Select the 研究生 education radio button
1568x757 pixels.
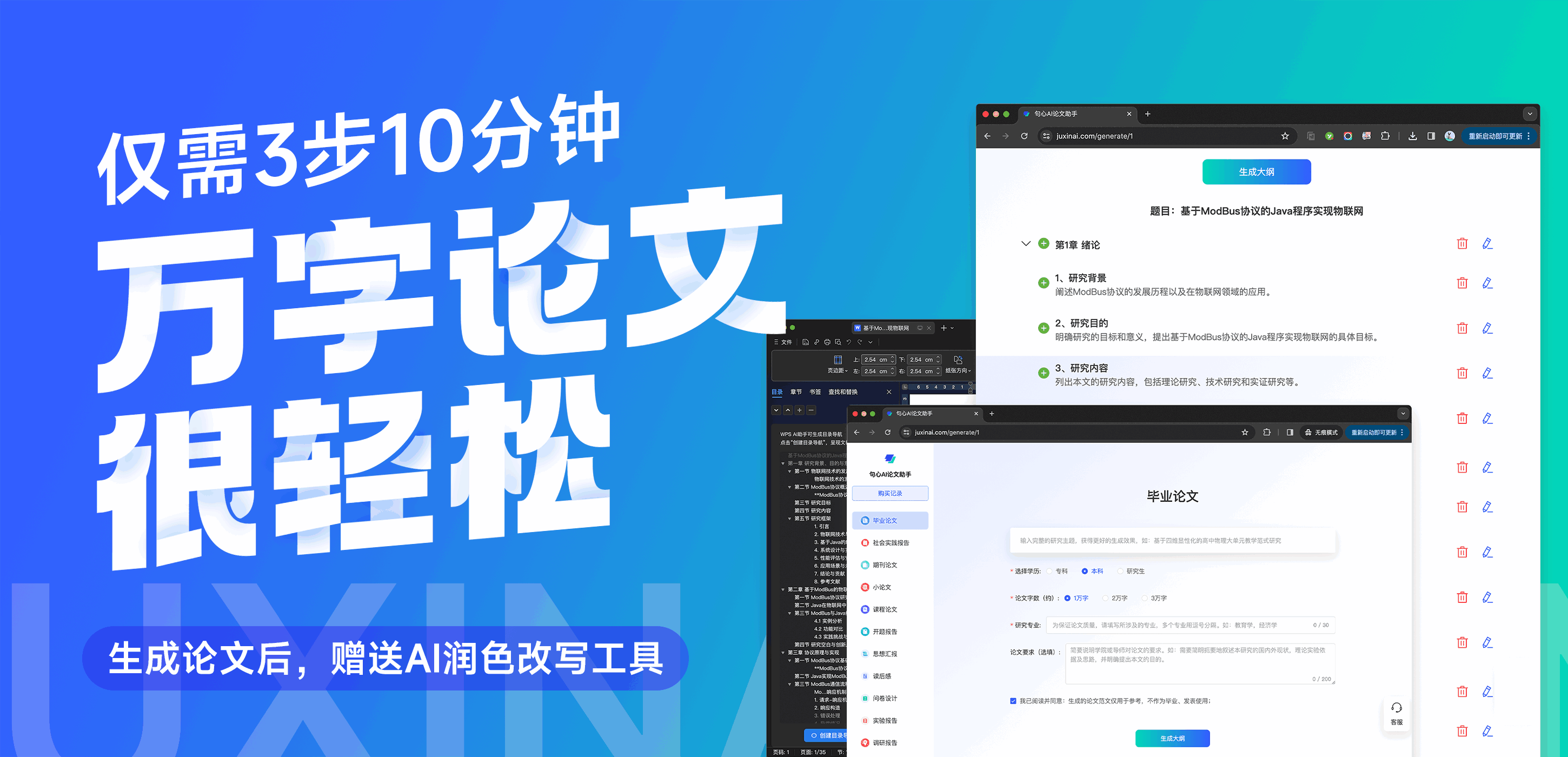tap(1120, 572)
